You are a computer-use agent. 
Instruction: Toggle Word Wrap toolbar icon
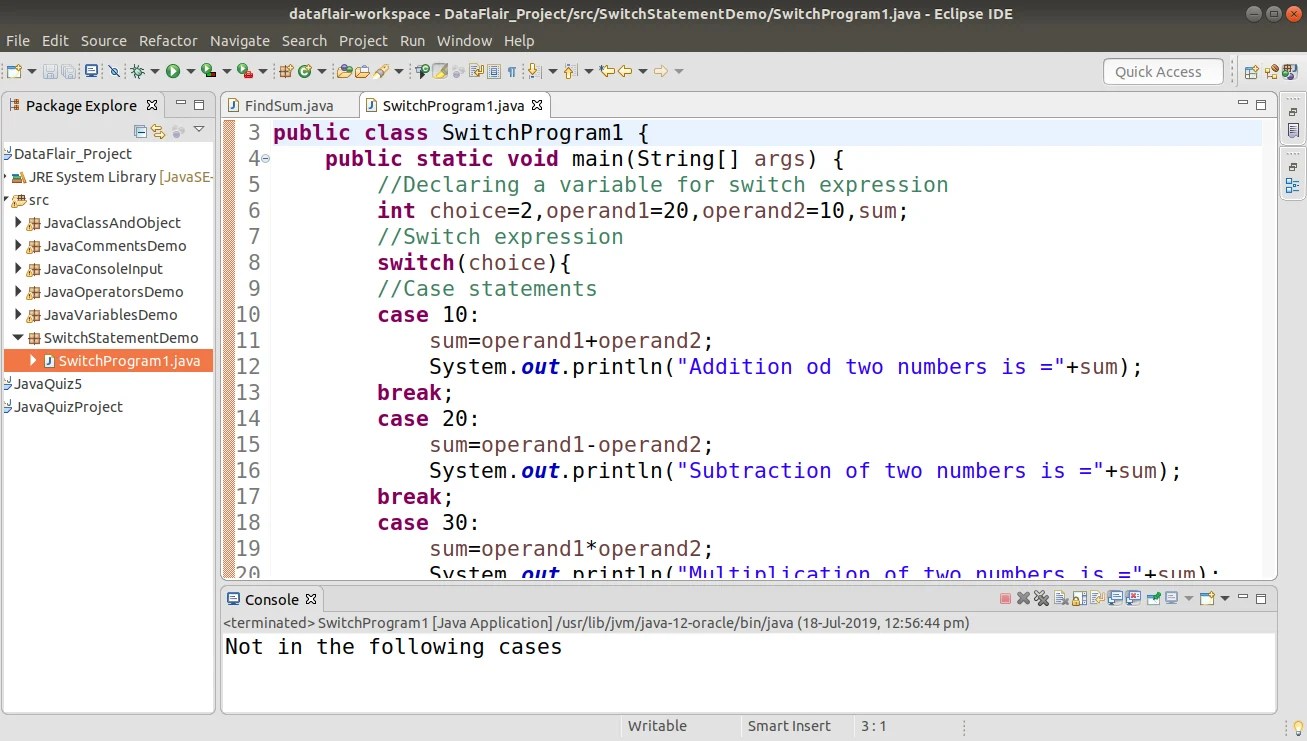coord(475,71)
